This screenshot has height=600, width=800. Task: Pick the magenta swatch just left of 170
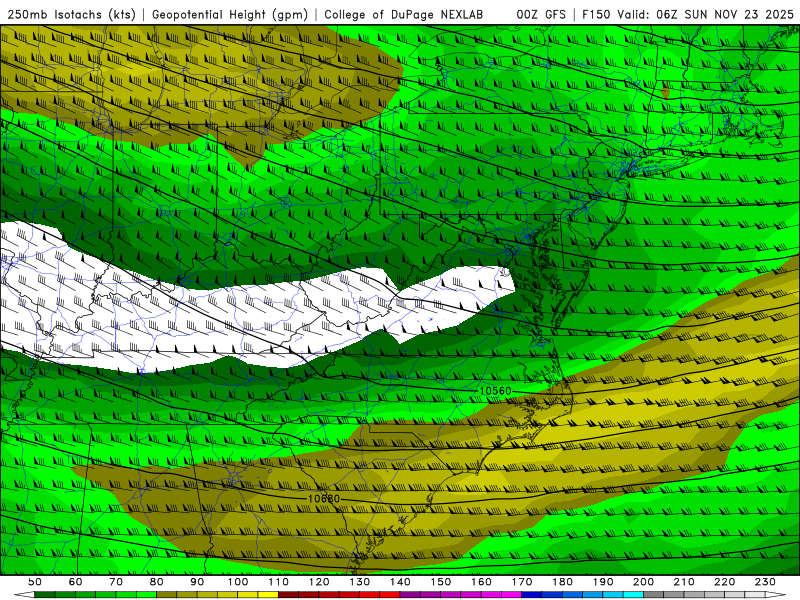(x=511, y=595)
